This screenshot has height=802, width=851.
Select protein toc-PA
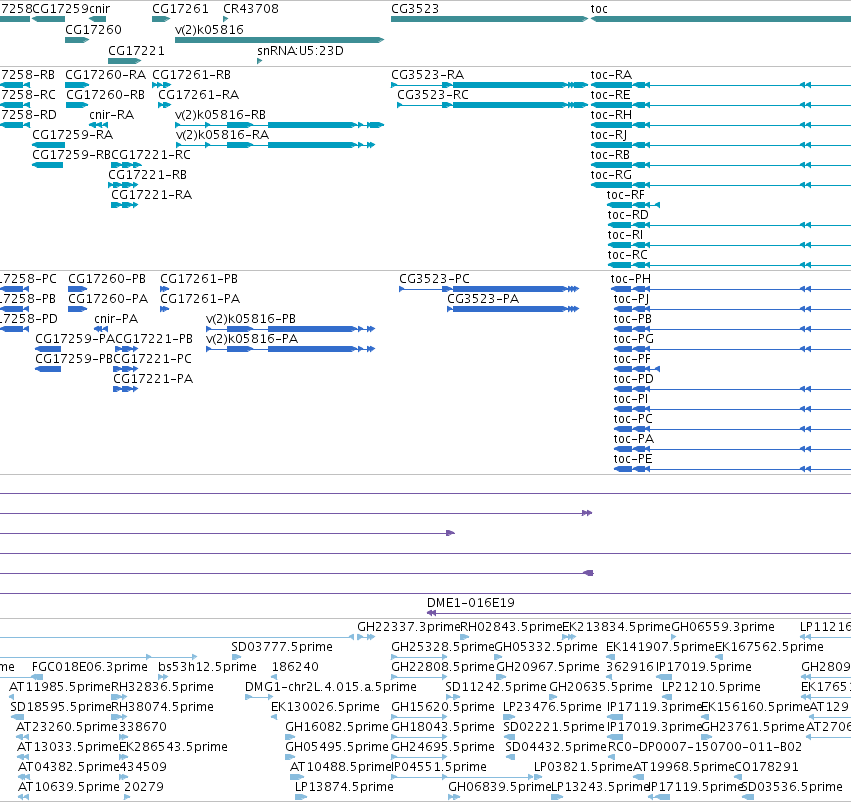pyautogui.click(x=633, y=438)
